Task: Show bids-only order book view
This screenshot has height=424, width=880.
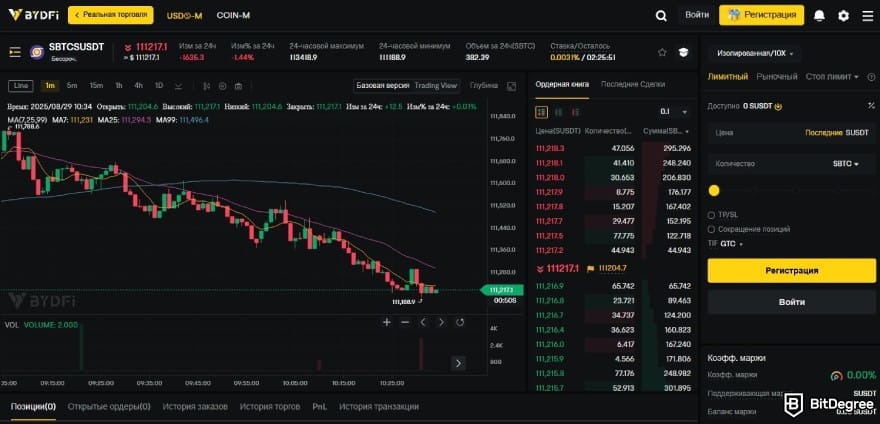Action: [x=558, y=112]
